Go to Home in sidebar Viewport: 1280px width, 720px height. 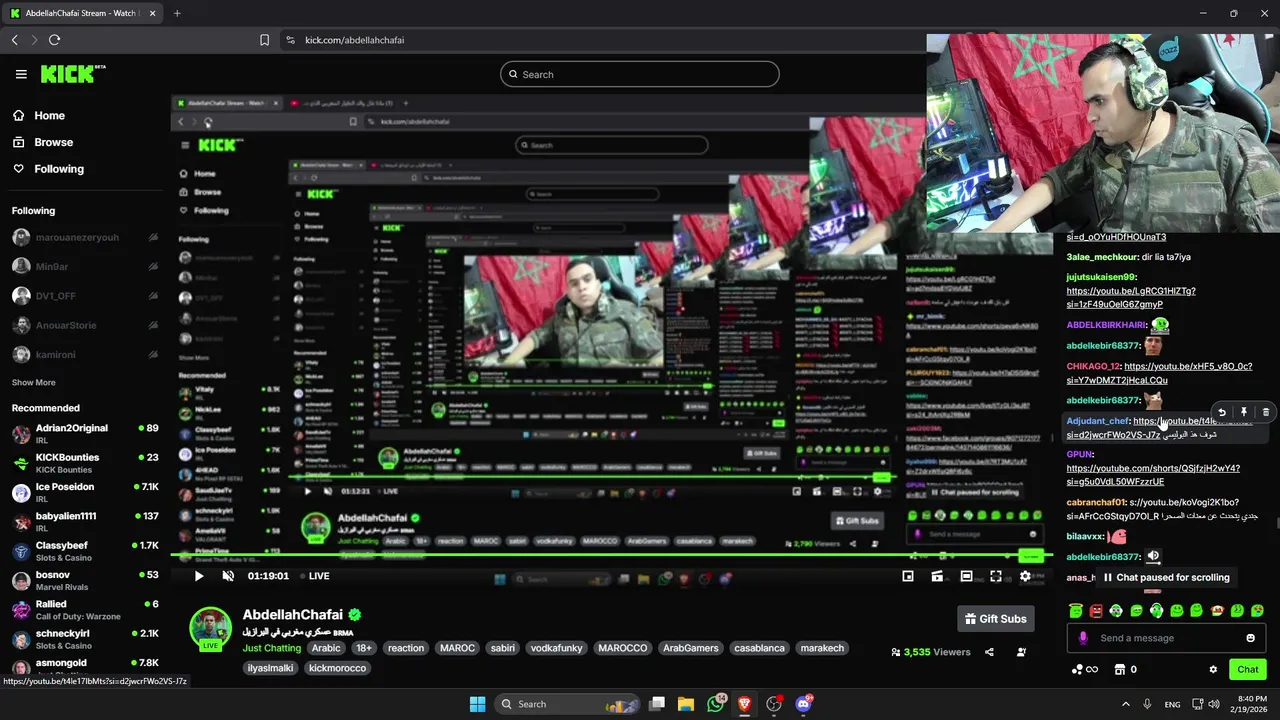tap(49, 116)
